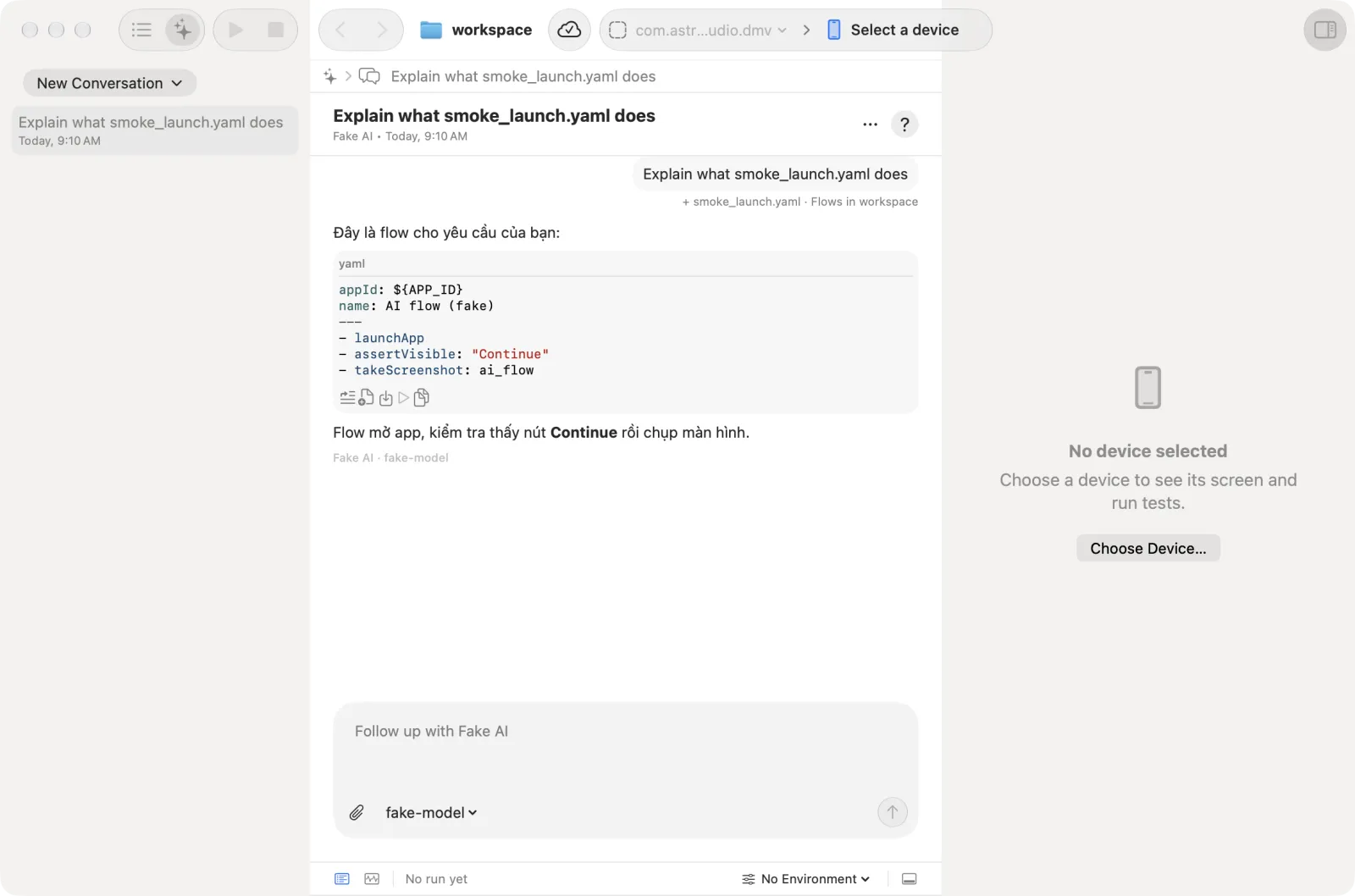Image resolution: width=1355 pixels, height=896 pixels.
Task: Click the 'No device selected' heading
Action: (x=1148, y=451)
